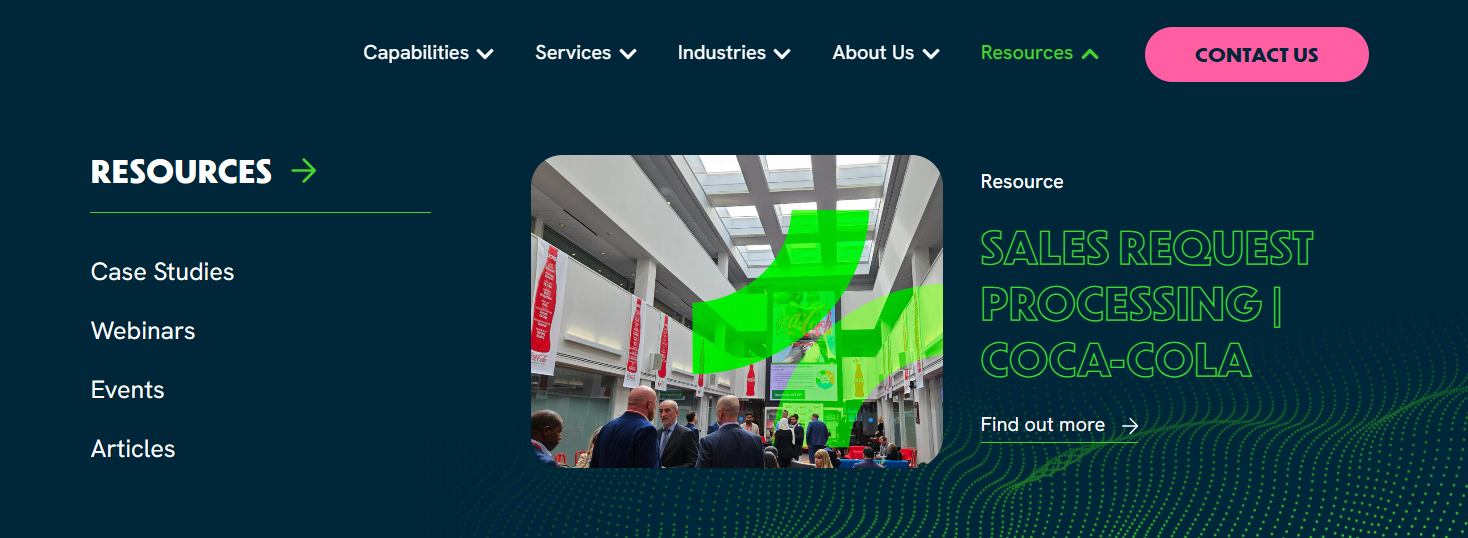Expand the Industries chevron arrow
The width and height of the screenshot is (1468, 538).
(783, 54)
